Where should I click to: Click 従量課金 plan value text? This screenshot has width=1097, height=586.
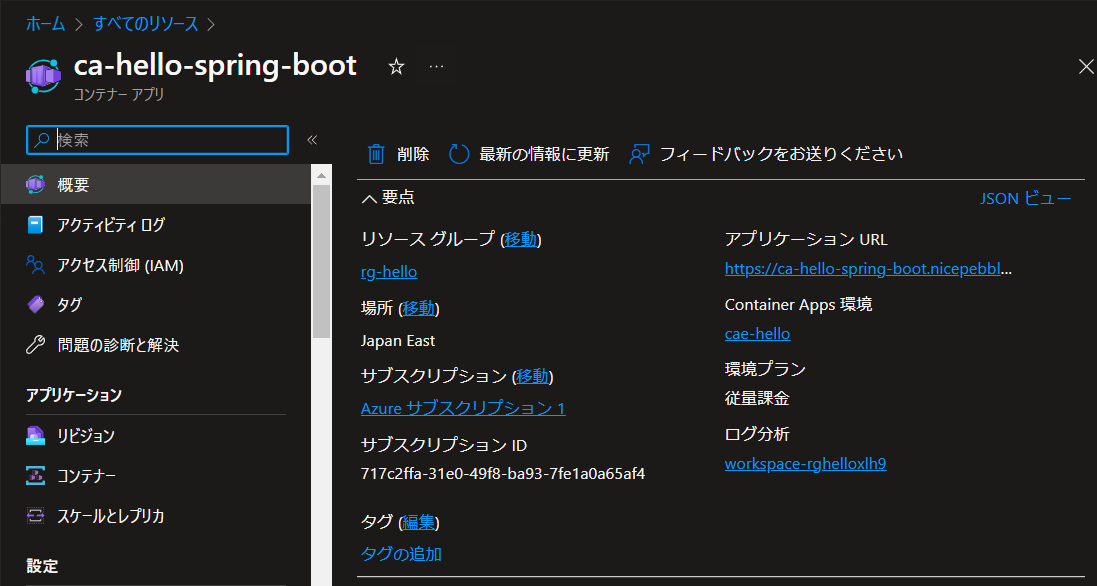[x=757, y=399]
